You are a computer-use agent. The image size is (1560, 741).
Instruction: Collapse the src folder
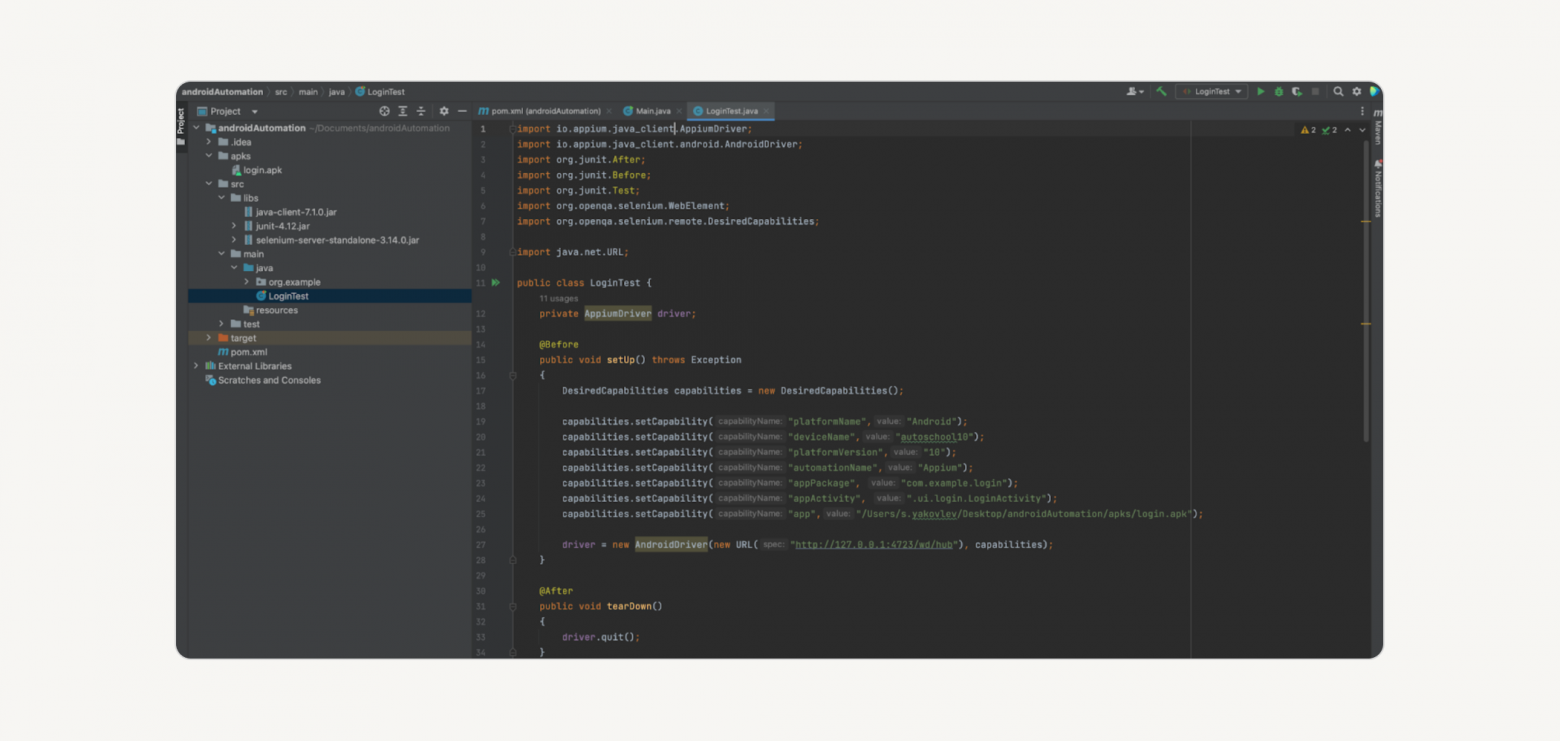click(209, 184)
